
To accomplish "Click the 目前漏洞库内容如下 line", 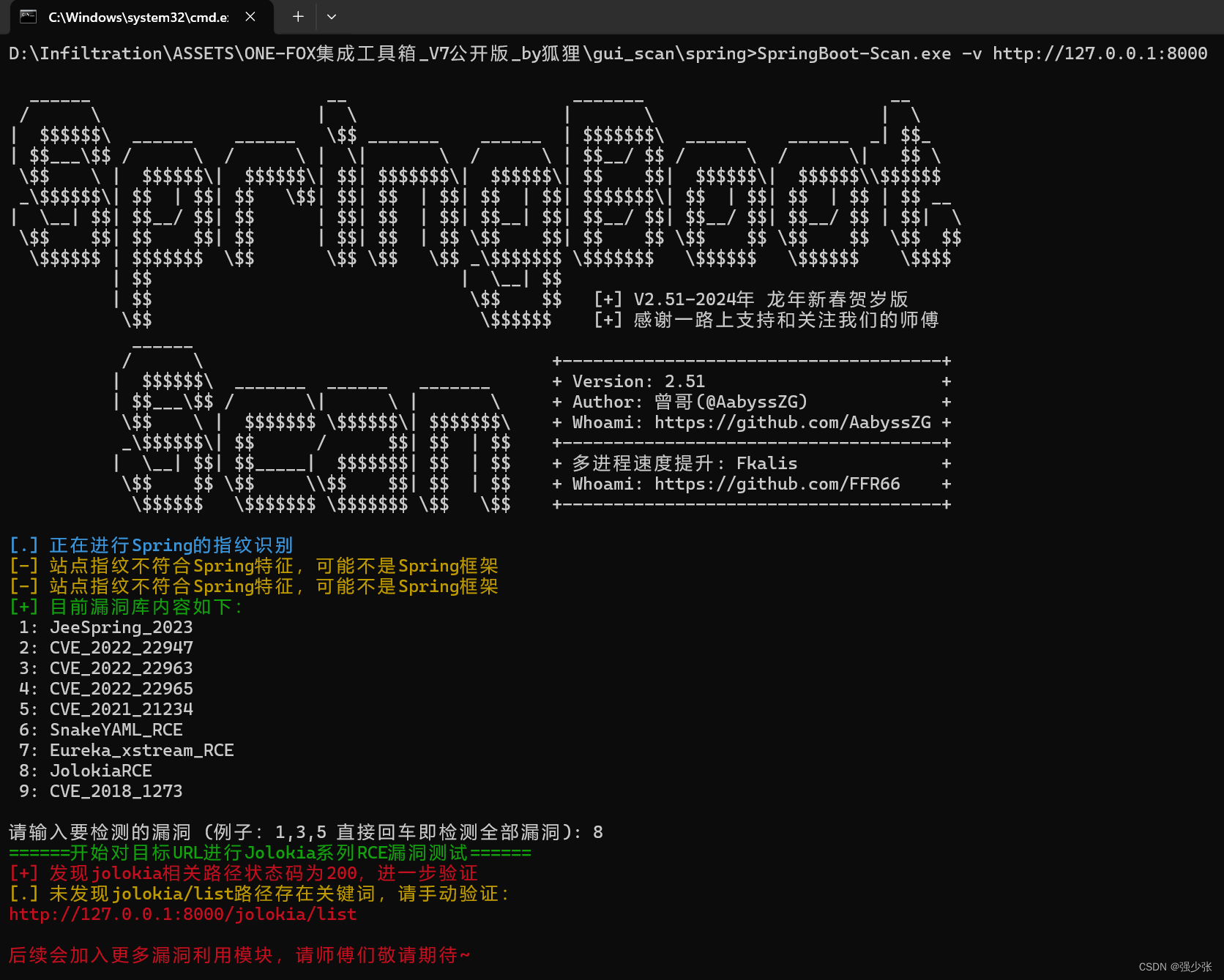I will (x=125, y=607).
